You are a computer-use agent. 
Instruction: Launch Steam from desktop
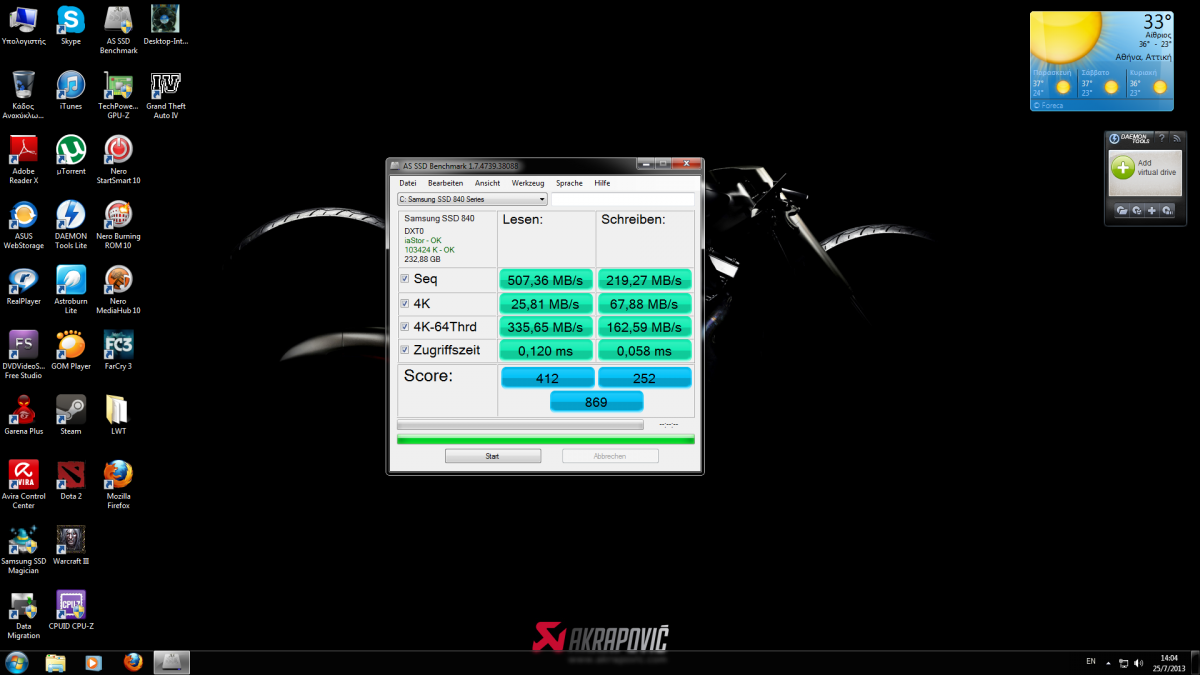click(x=70, y=415)
